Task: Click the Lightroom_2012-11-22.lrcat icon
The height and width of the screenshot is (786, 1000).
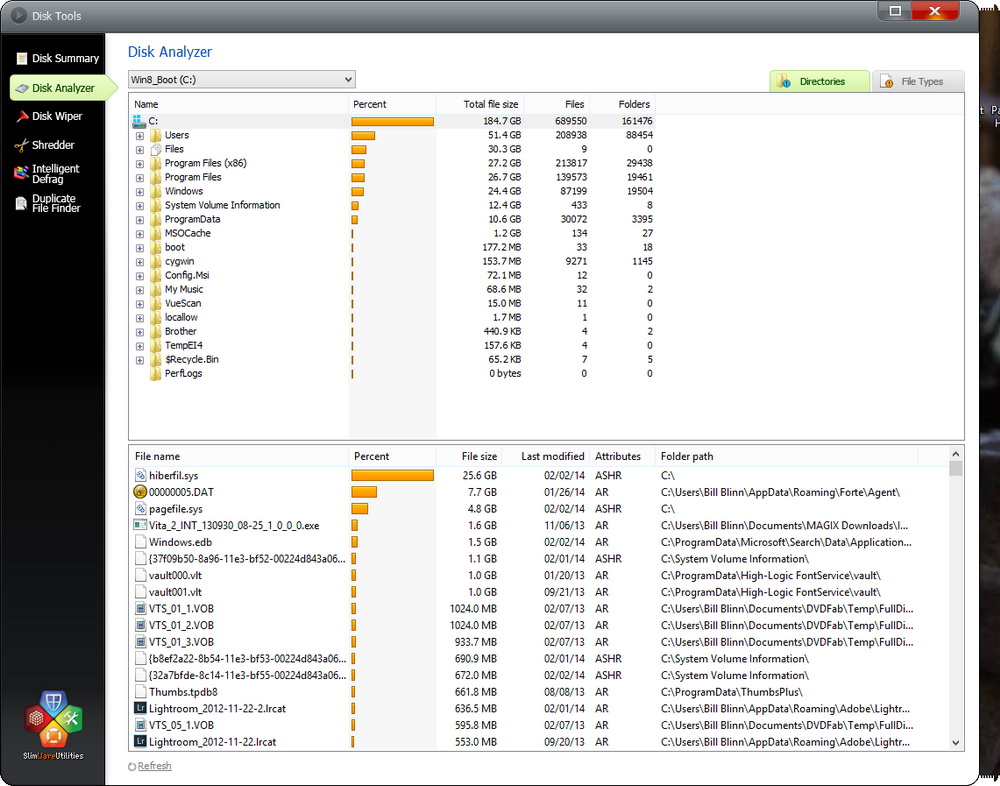Action: (140, 741)
